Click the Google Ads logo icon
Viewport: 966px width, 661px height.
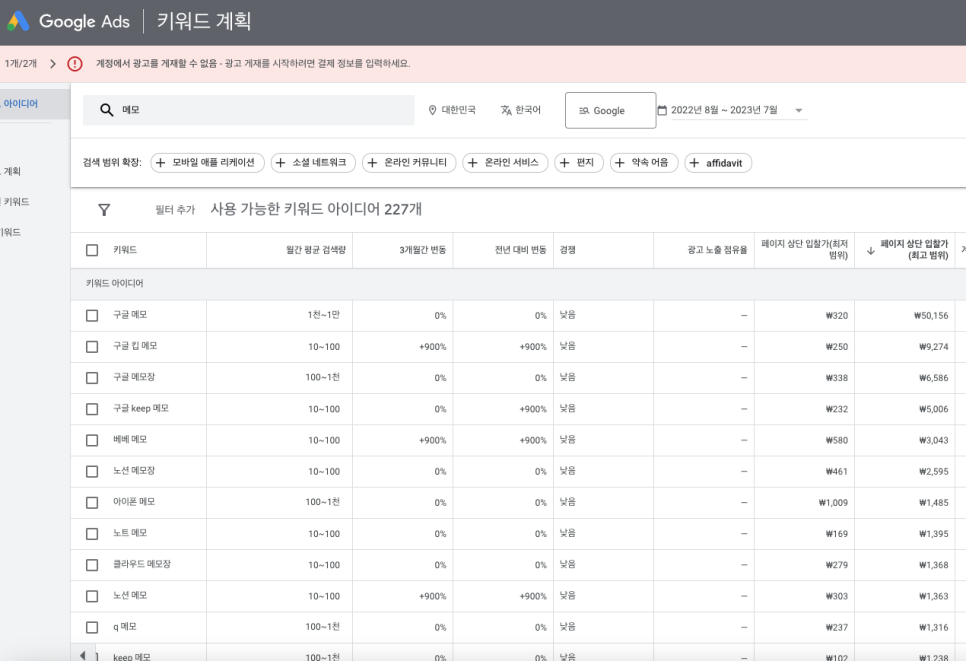(x=18, y=21)
